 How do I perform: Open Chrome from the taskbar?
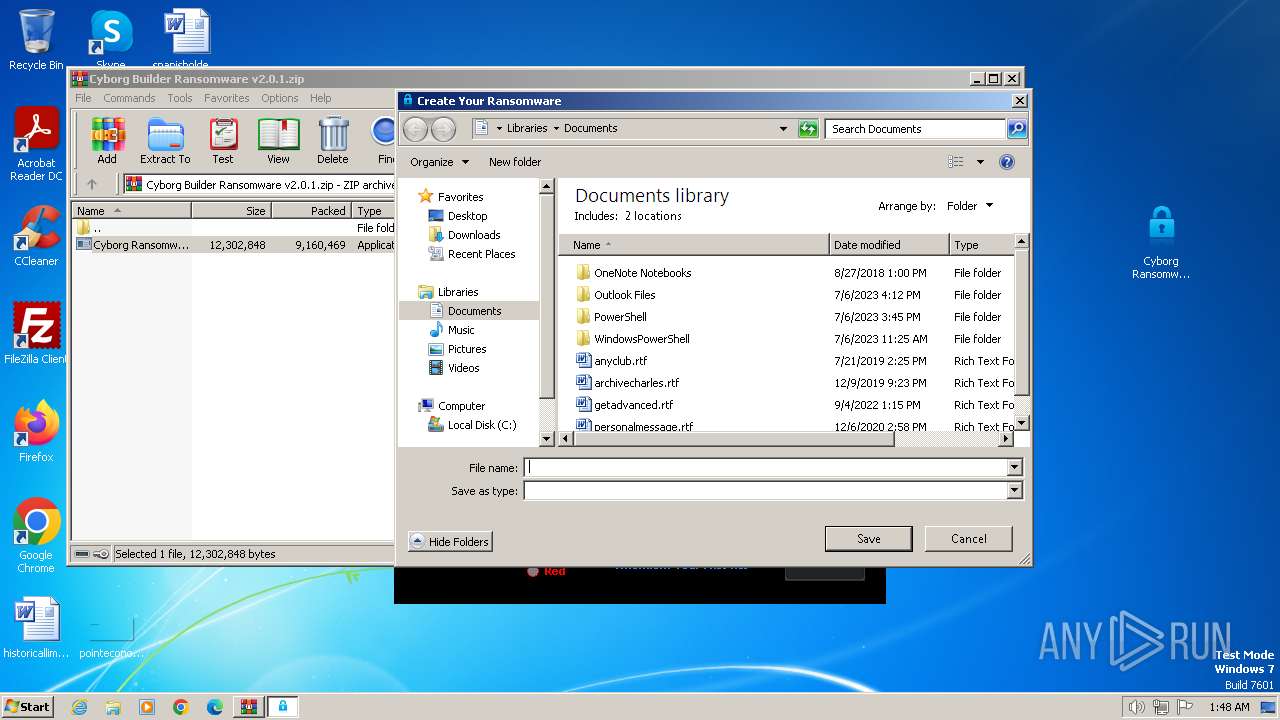pos(181,707)
